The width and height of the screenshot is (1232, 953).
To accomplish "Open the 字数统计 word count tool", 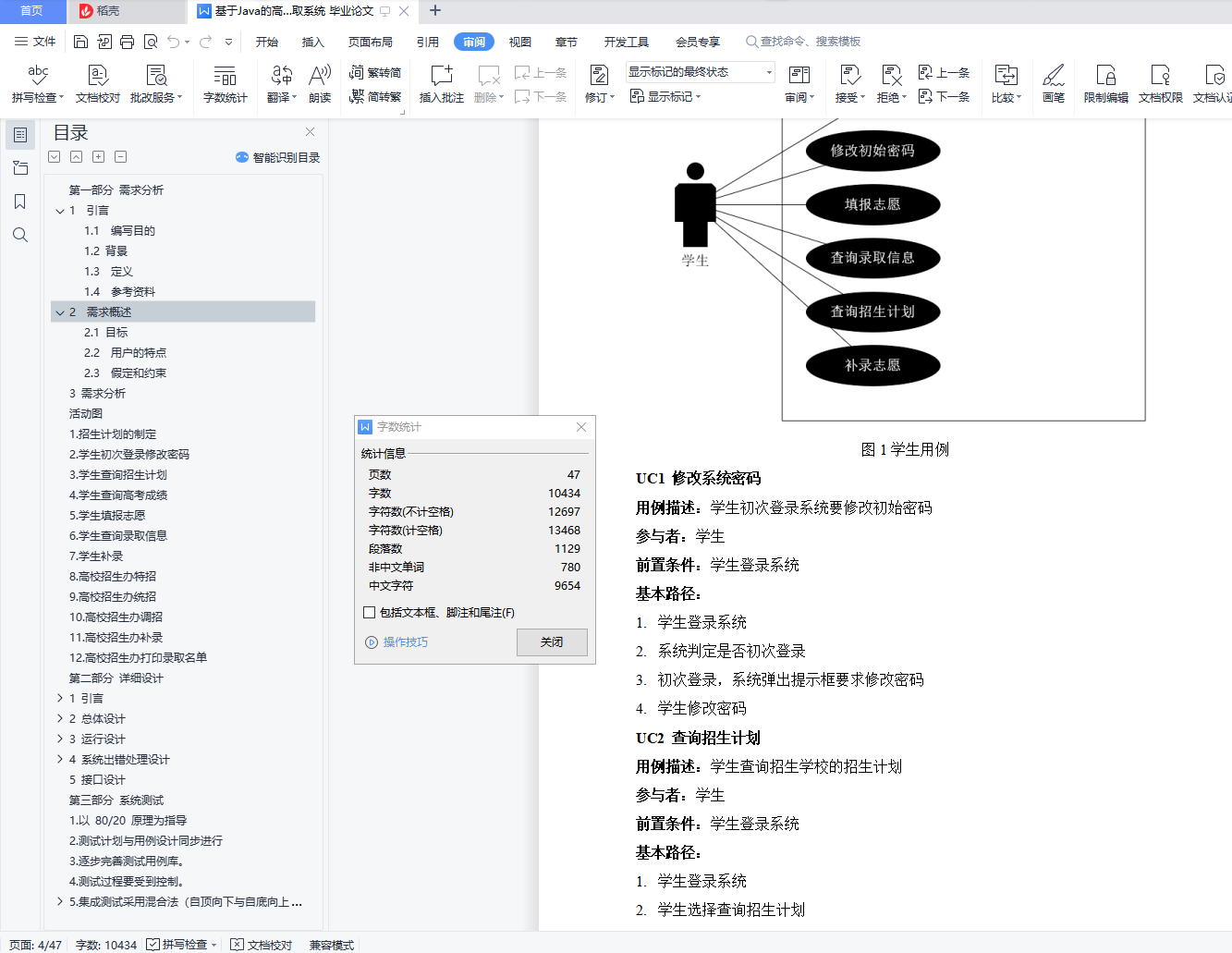I will coord(225,84).
